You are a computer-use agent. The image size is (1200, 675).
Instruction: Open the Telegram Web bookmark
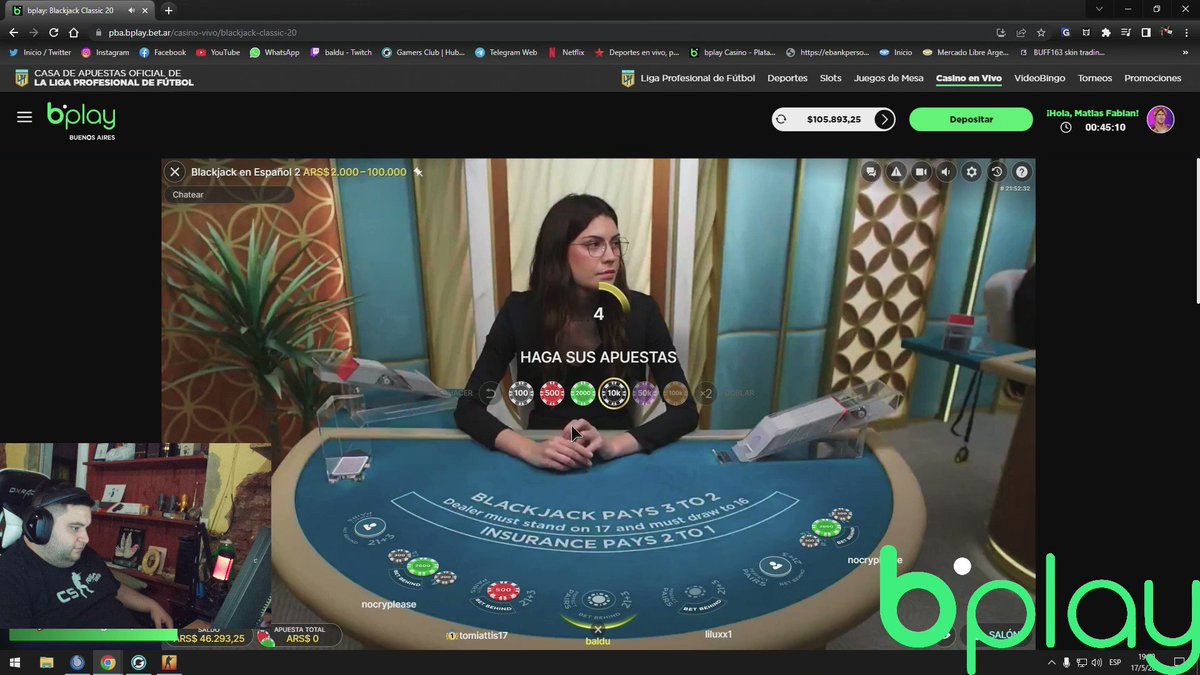506,52
